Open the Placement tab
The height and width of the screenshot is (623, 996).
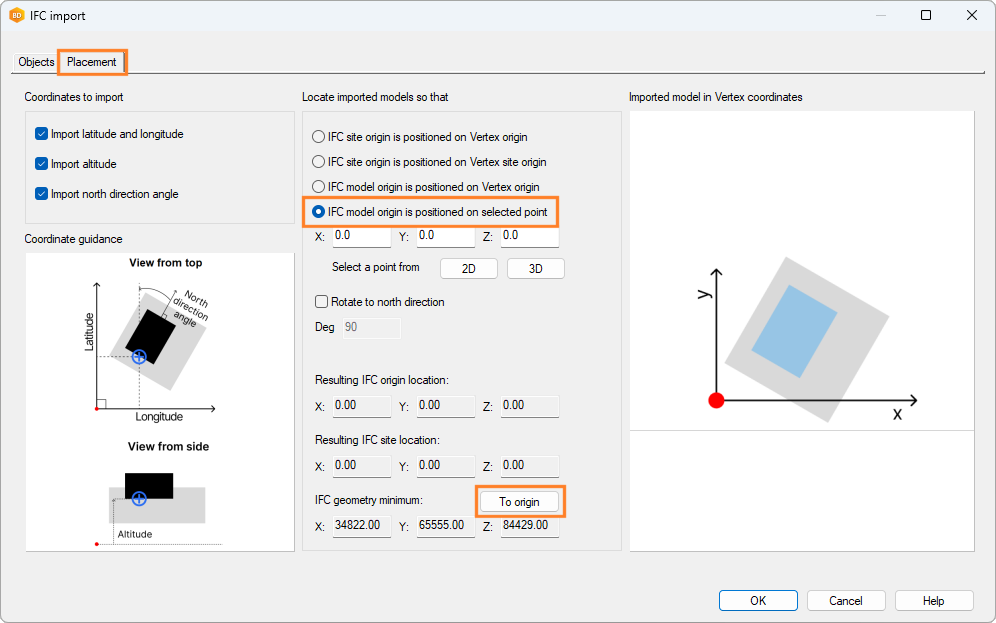pos(92,62)
